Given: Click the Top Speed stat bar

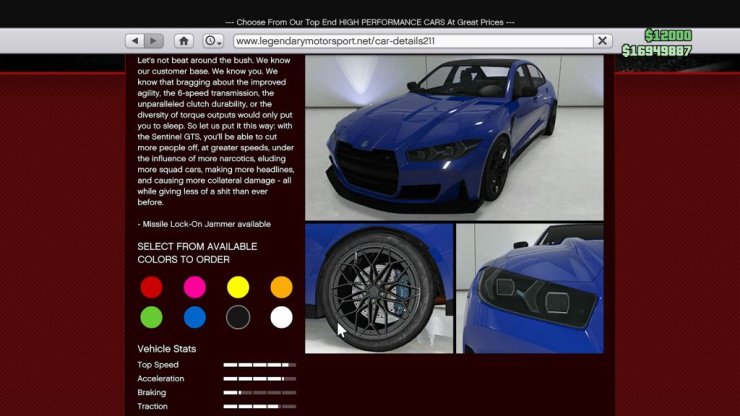Looking at the screenshot, I should click(x=260, y=365).
